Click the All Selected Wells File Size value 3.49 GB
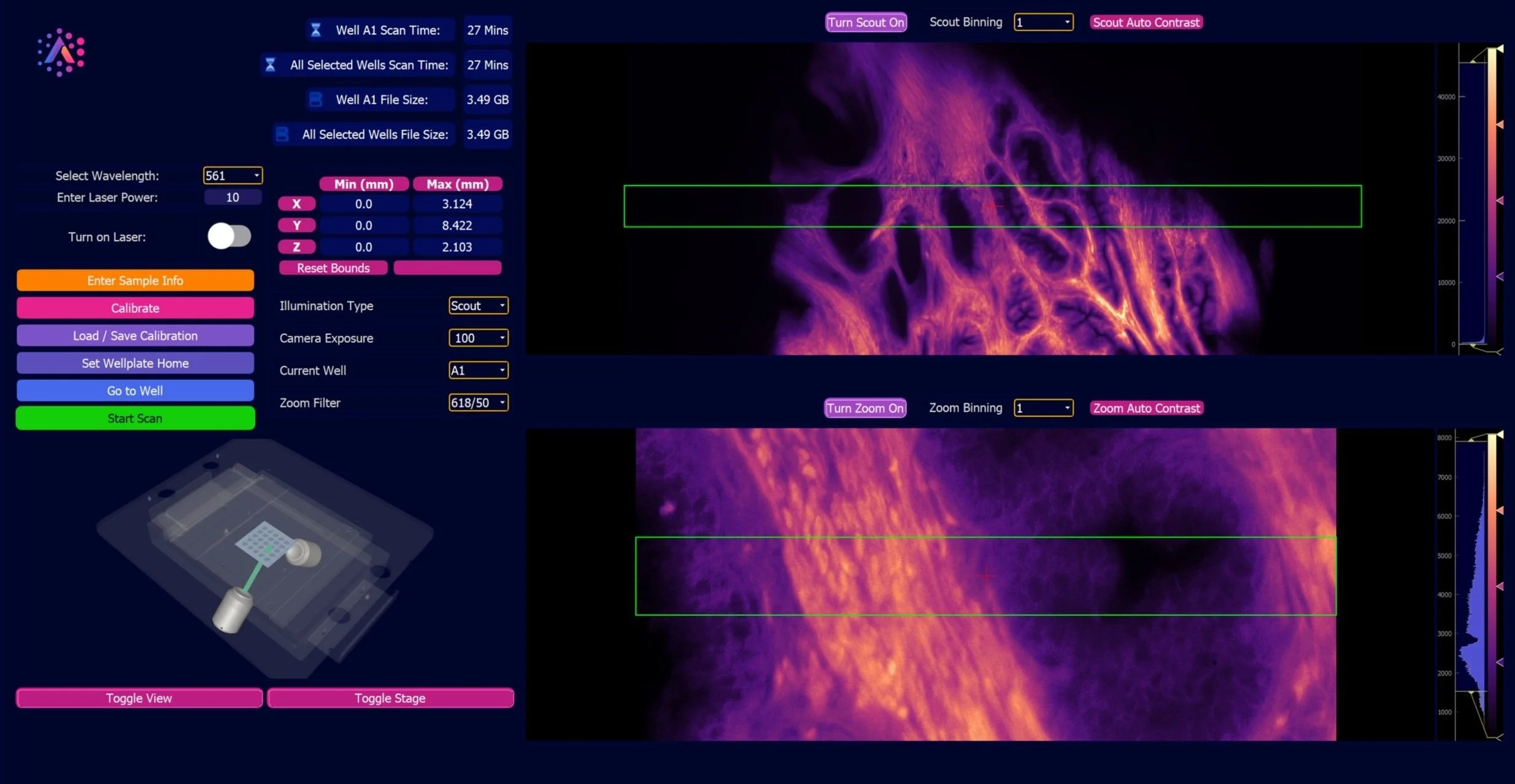 (x=488, y=134)
